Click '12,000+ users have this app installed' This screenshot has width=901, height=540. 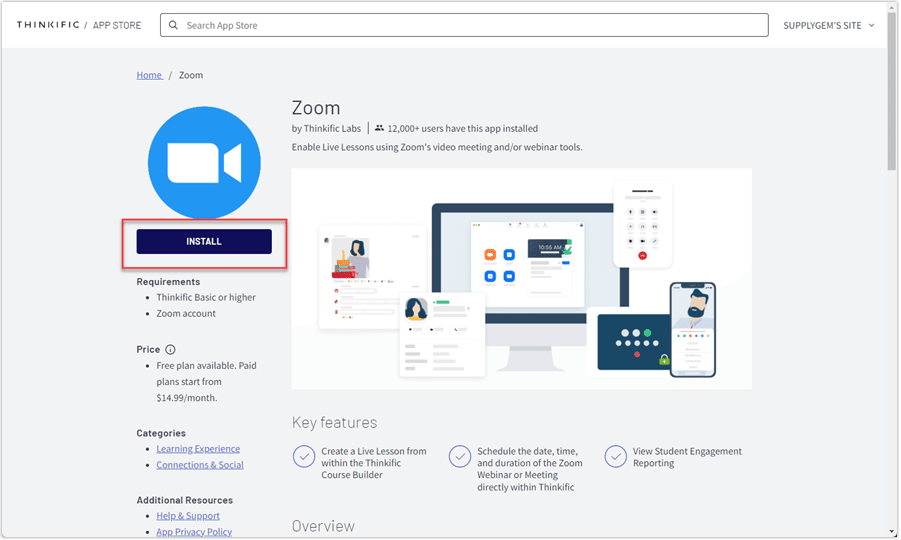(x=463, y=128)
